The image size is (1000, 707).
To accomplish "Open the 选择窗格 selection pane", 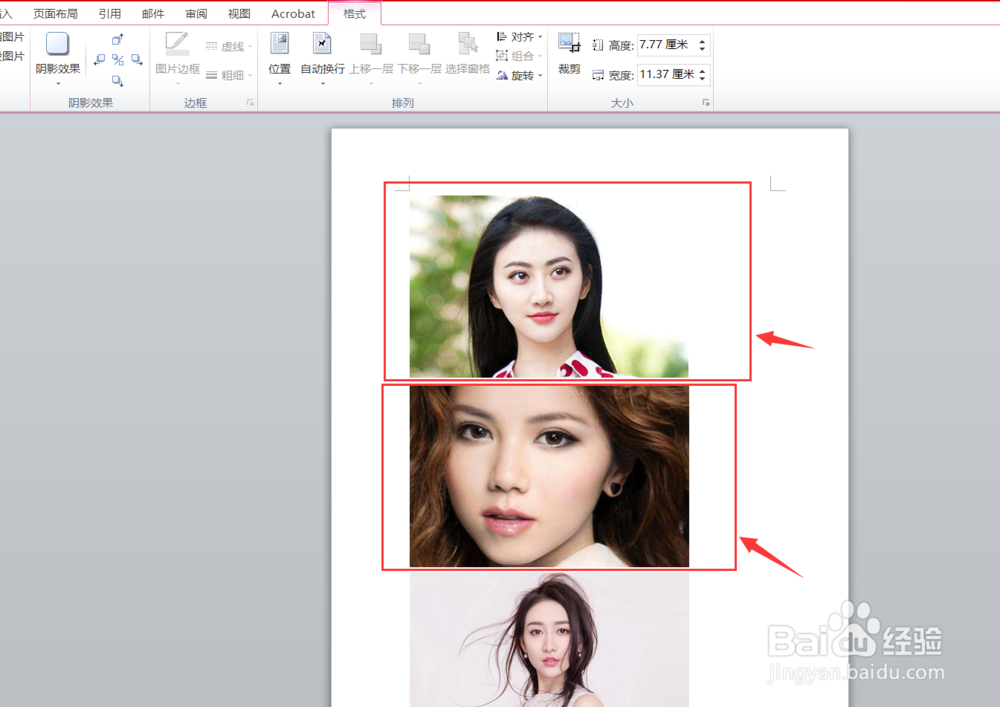I will coord(467,54).
